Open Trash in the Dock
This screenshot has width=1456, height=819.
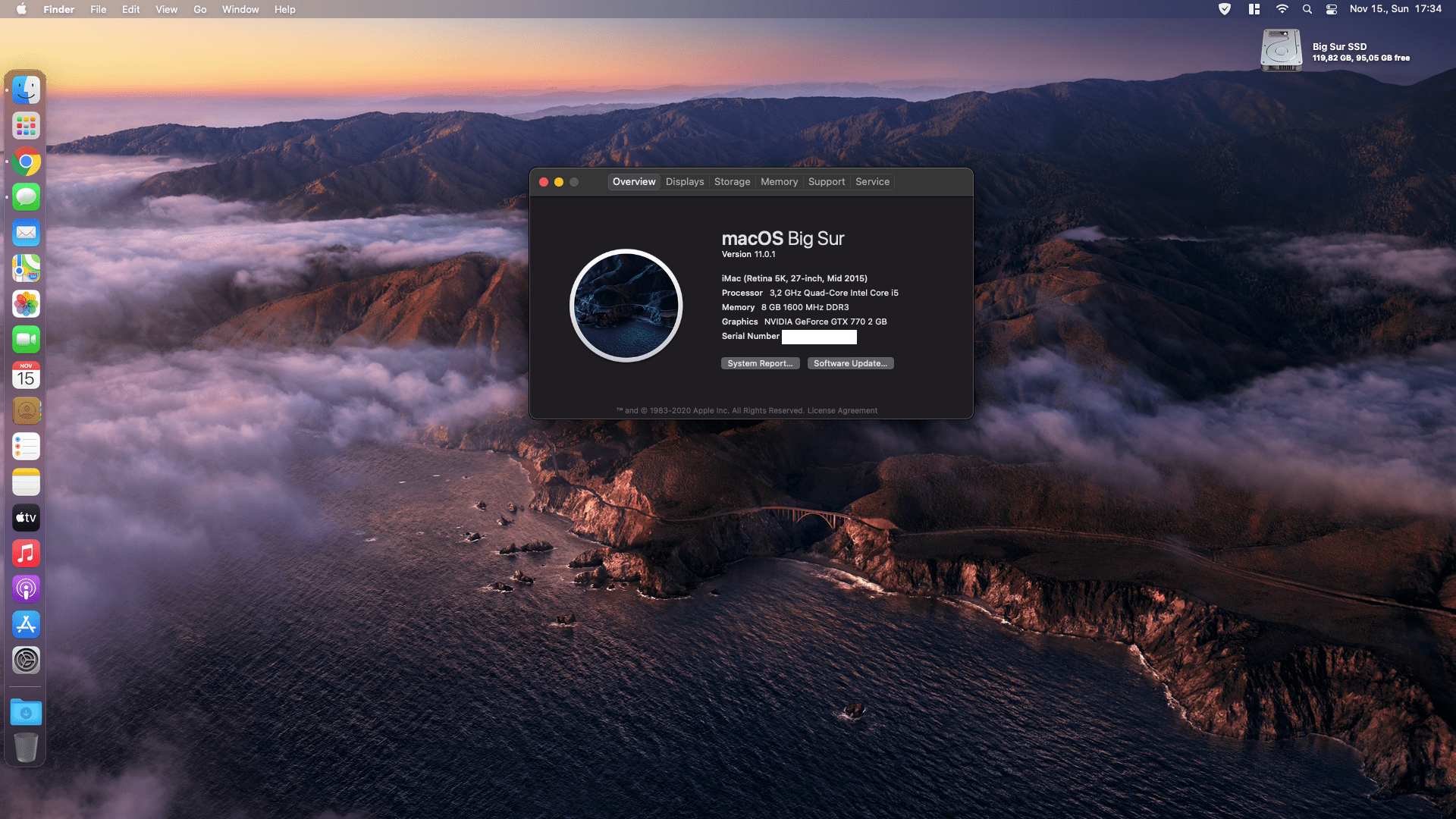26,748
